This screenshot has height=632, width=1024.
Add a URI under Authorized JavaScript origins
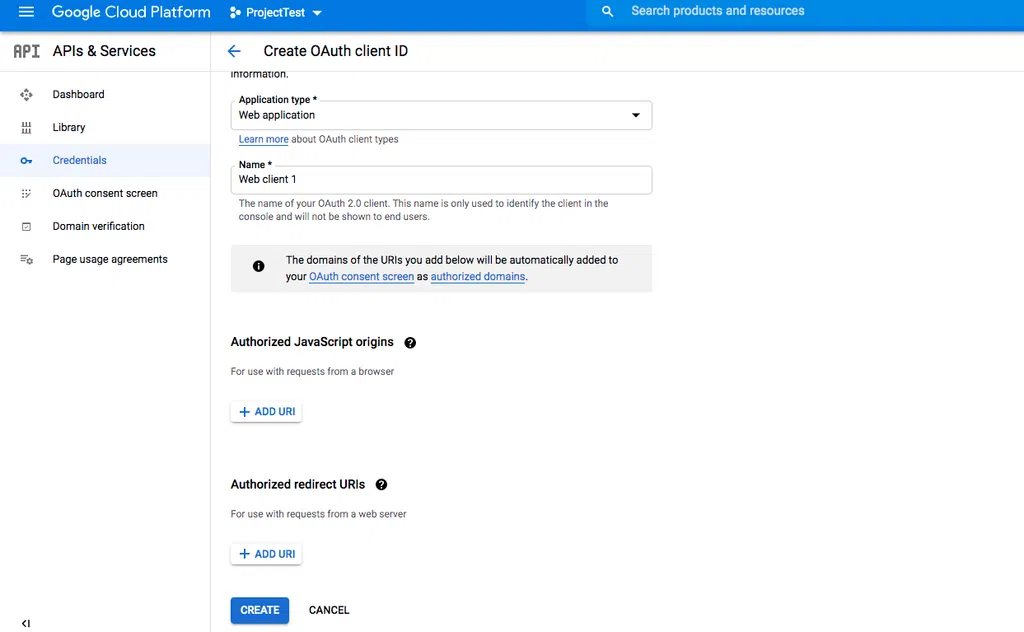[266, 412]
